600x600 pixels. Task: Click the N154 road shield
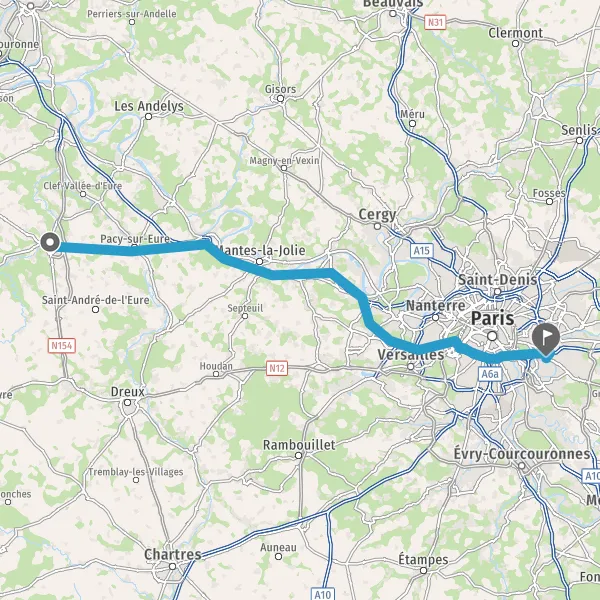pos(62,346)
